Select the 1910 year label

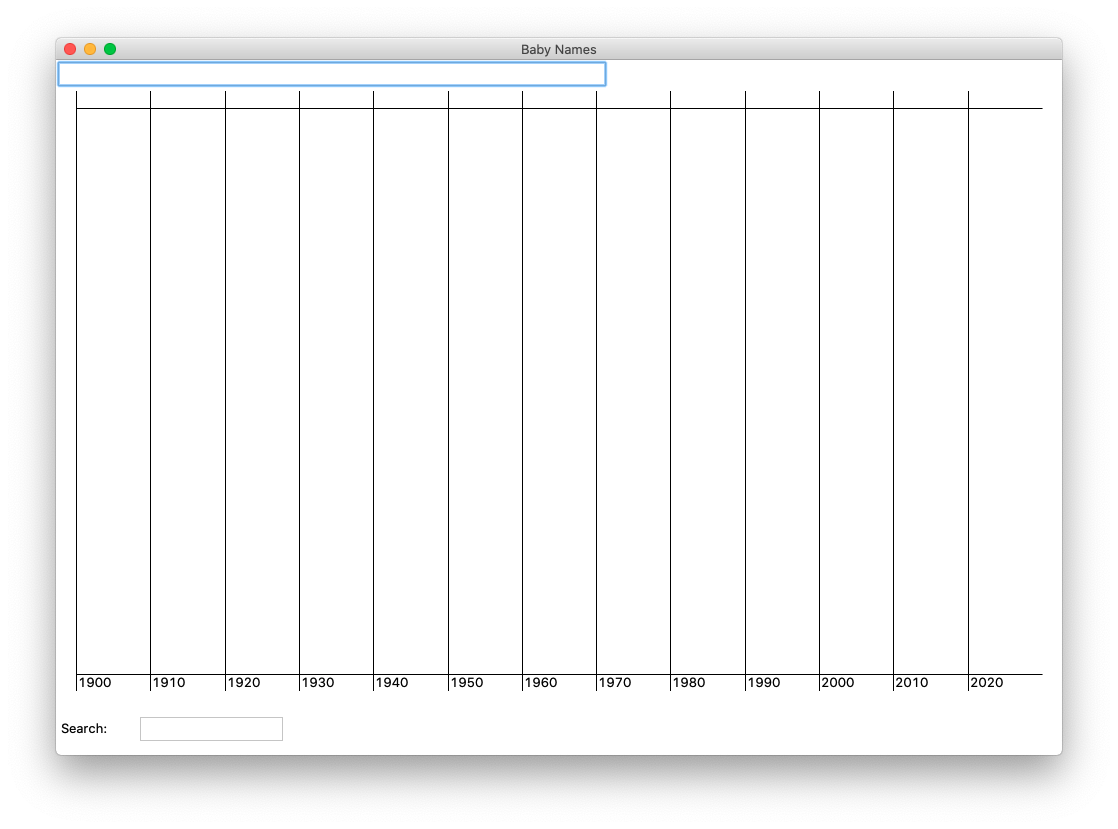(169, 683)
